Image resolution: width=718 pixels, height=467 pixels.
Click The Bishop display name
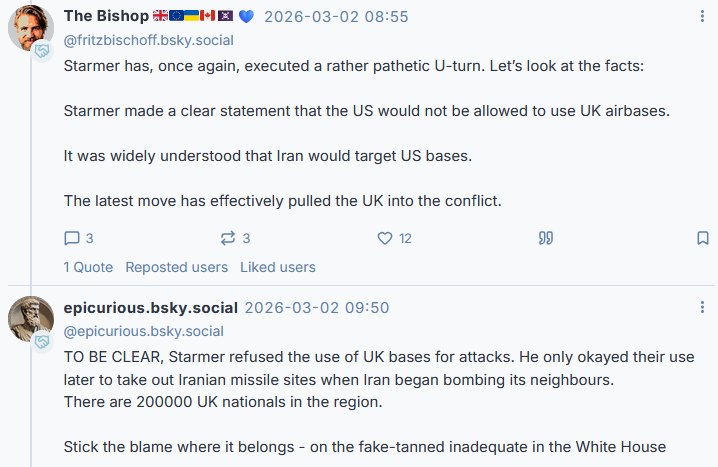[106, 16]
